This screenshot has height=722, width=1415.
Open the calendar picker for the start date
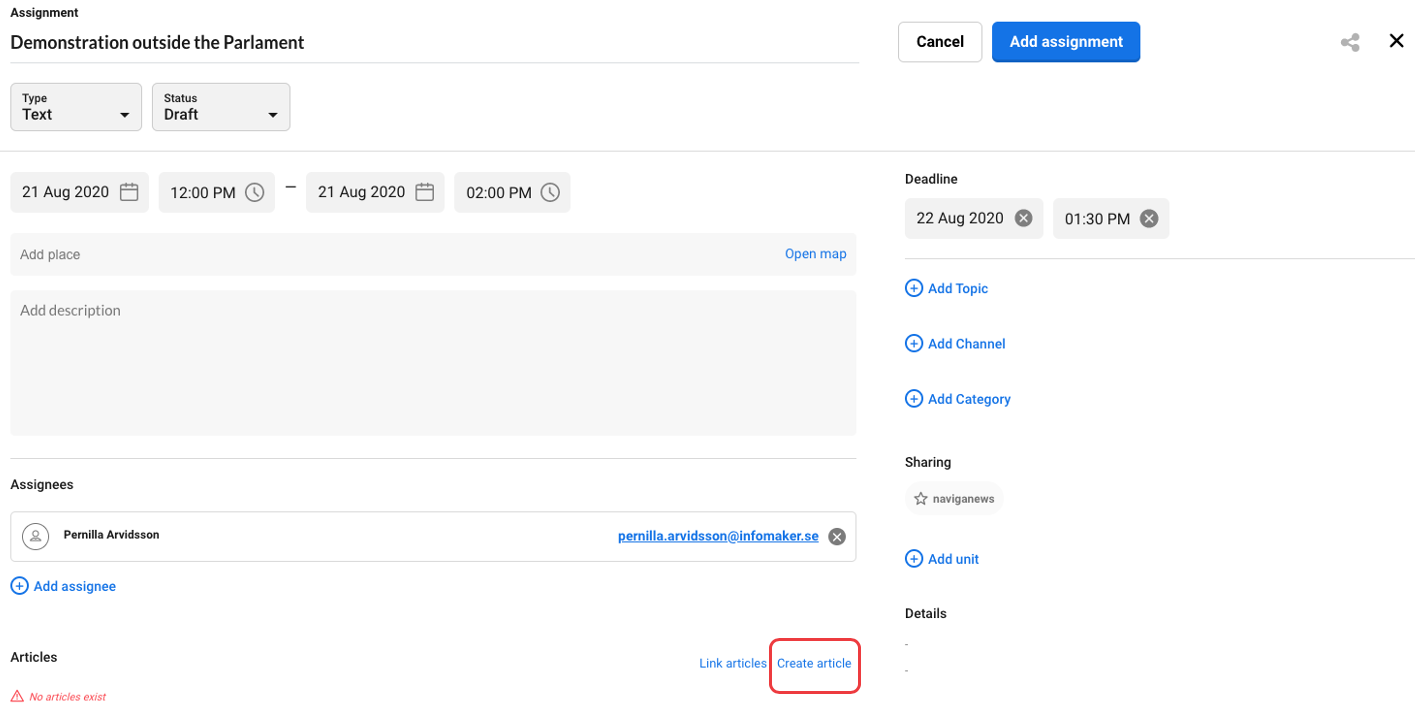tap(130, 191)
